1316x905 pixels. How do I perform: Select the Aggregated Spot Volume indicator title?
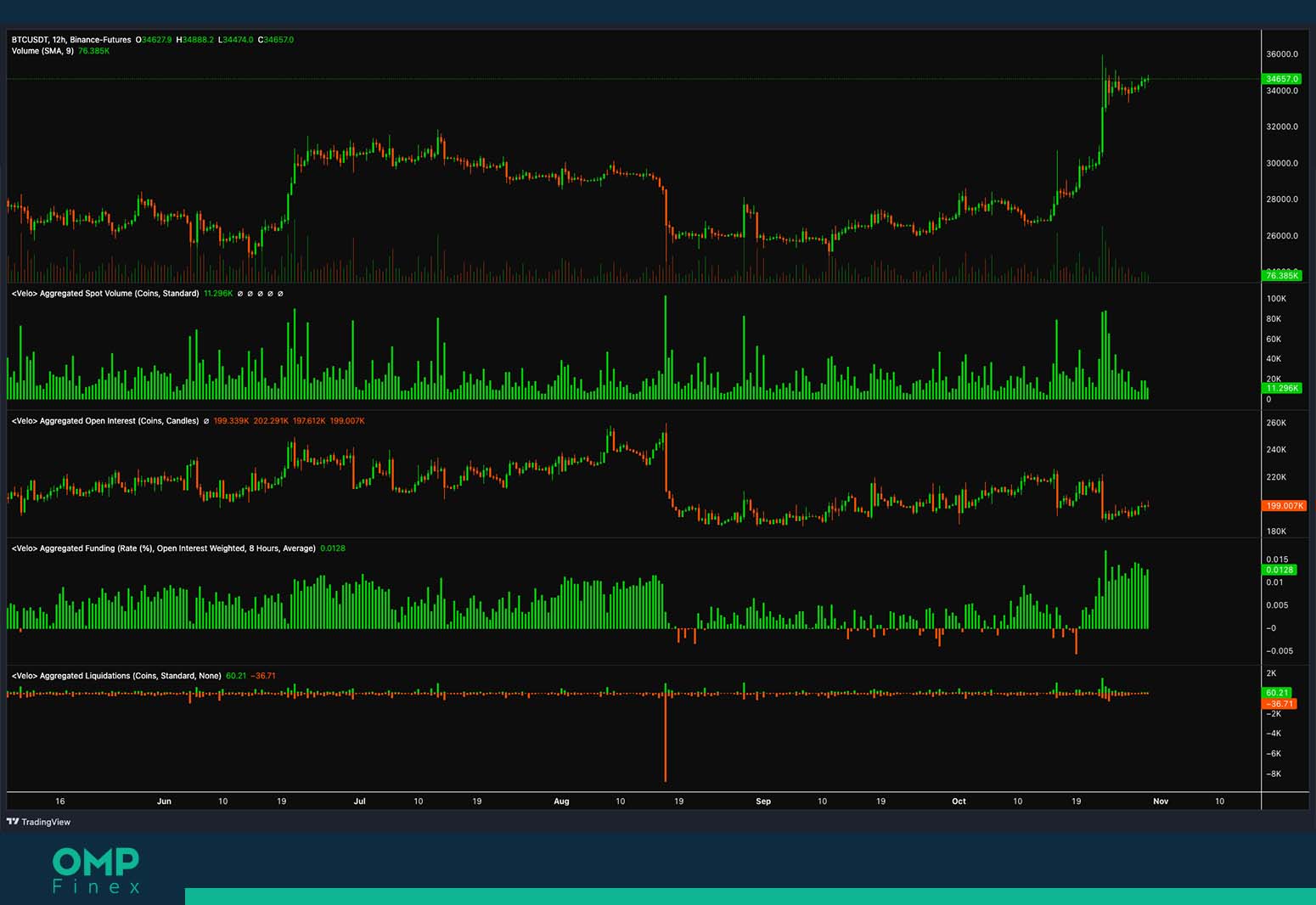105,294
